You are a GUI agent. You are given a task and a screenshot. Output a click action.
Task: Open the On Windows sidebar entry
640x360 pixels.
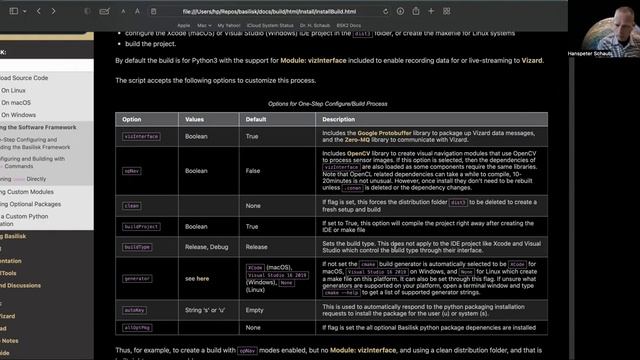18,115
